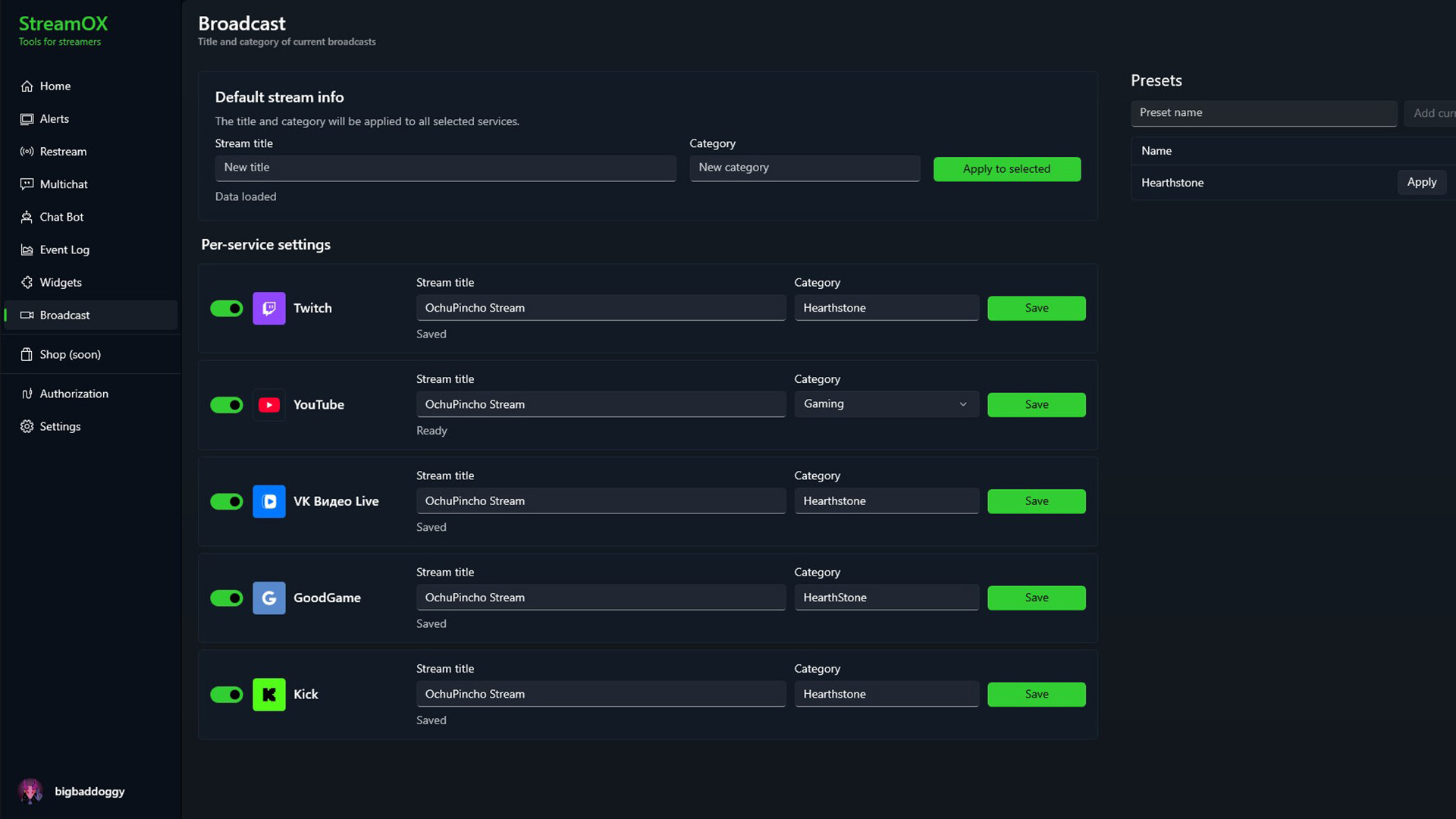Click the GoodGame HearthStone category field
This screenshot has height=819, width=1456.
[886, 598]
